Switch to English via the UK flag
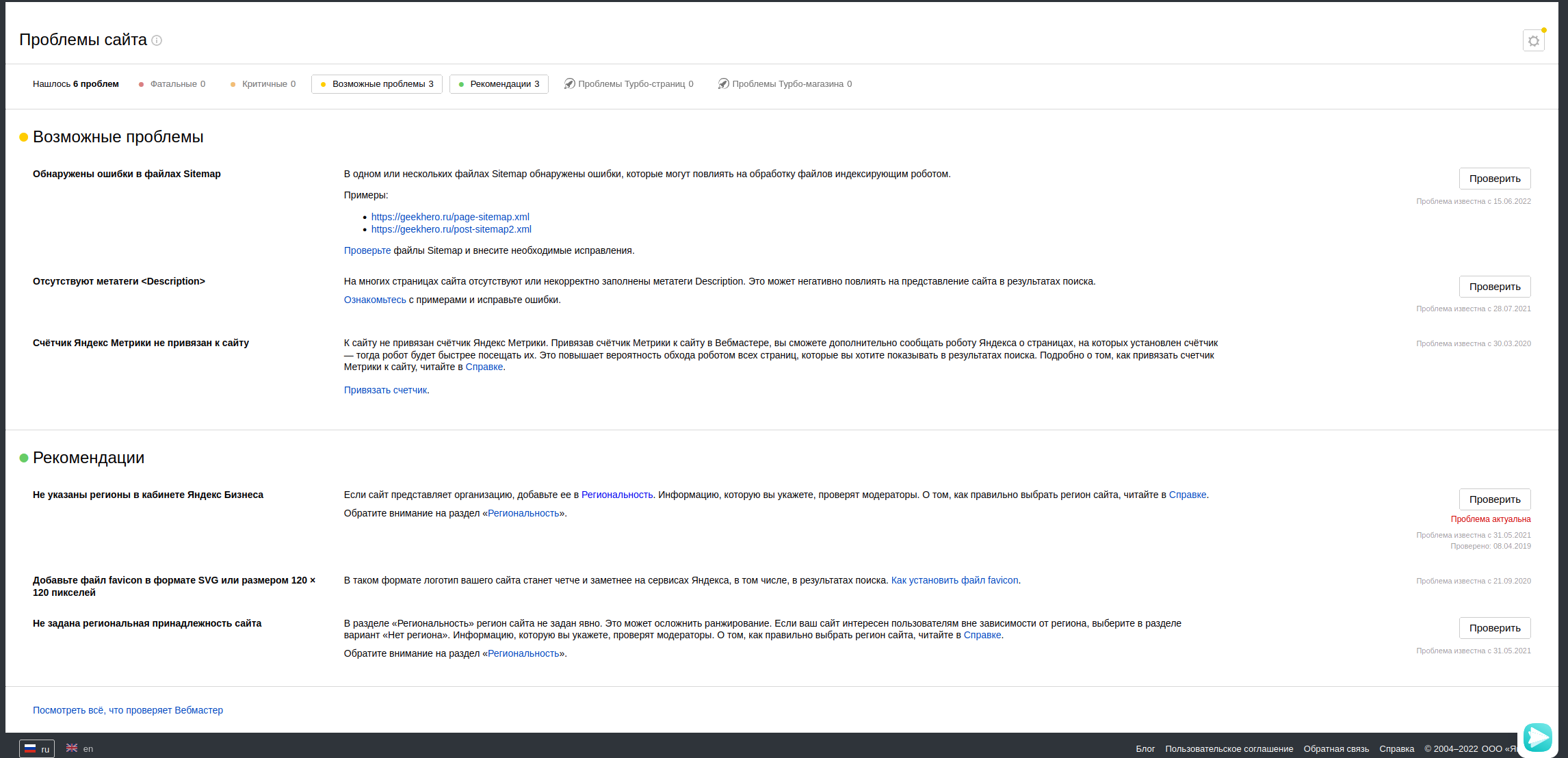This screenshot has height=758, width=1568. pos(72,748)
